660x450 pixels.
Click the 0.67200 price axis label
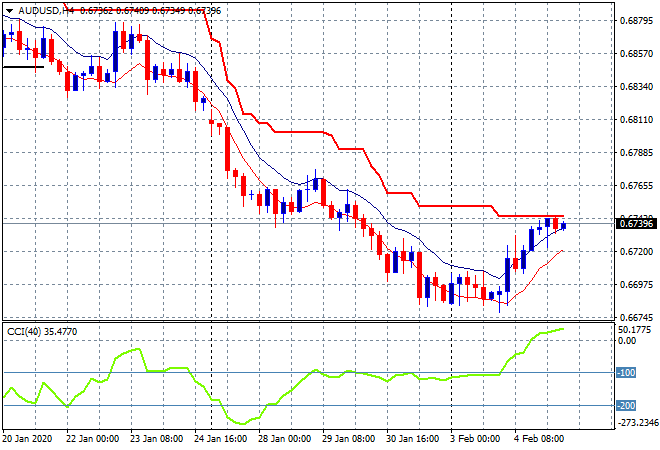635,252
